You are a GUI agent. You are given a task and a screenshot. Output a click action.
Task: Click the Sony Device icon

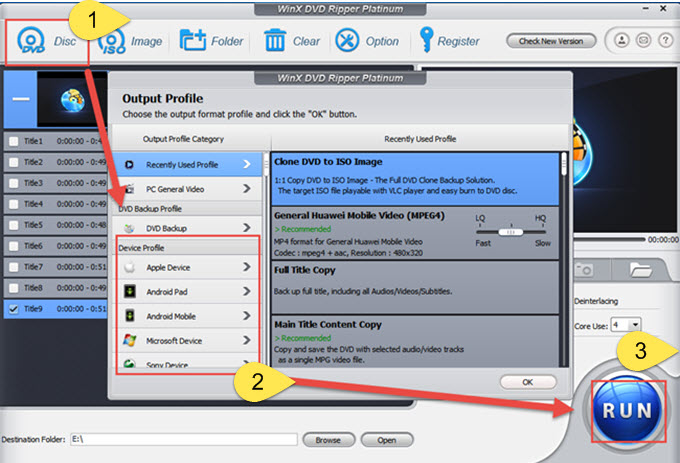[129, 363]
